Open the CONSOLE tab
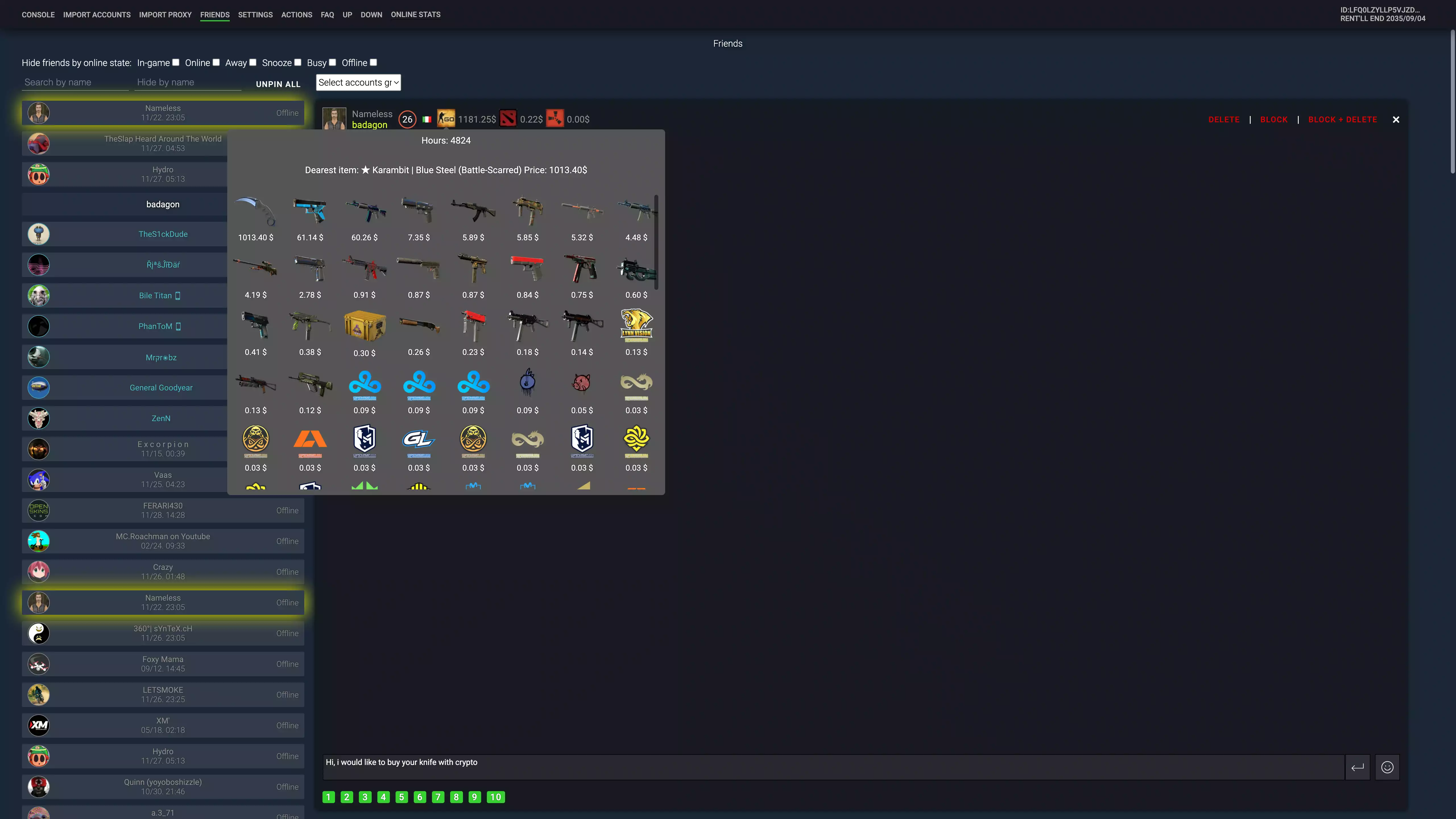The height and width of the screenshot is (819, 1456). point(38,15)
